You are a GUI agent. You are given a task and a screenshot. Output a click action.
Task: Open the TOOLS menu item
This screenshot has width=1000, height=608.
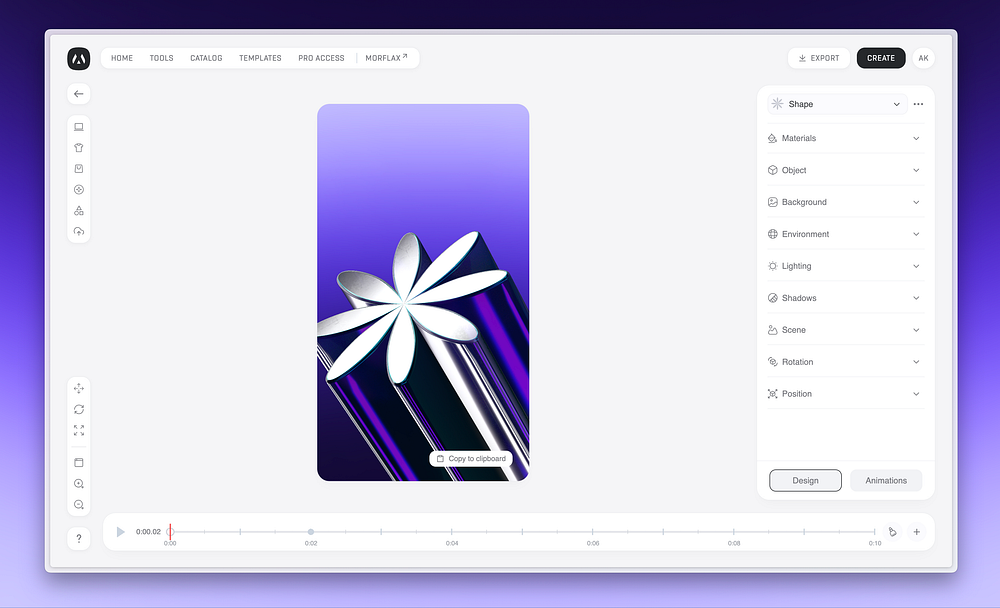pos(161,58)
